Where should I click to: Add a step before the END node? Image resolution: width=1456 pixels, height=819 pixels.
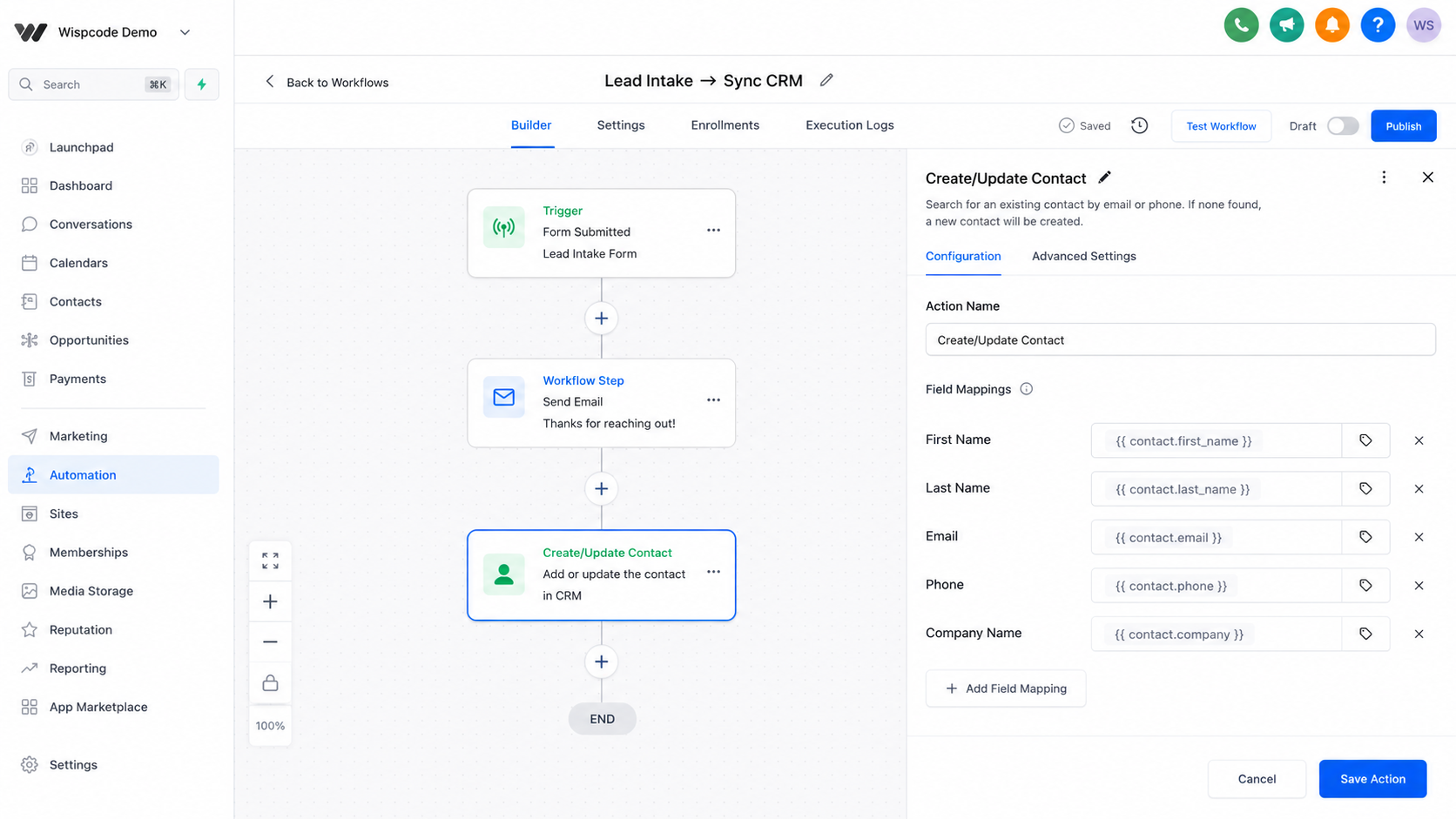[601, 662]
